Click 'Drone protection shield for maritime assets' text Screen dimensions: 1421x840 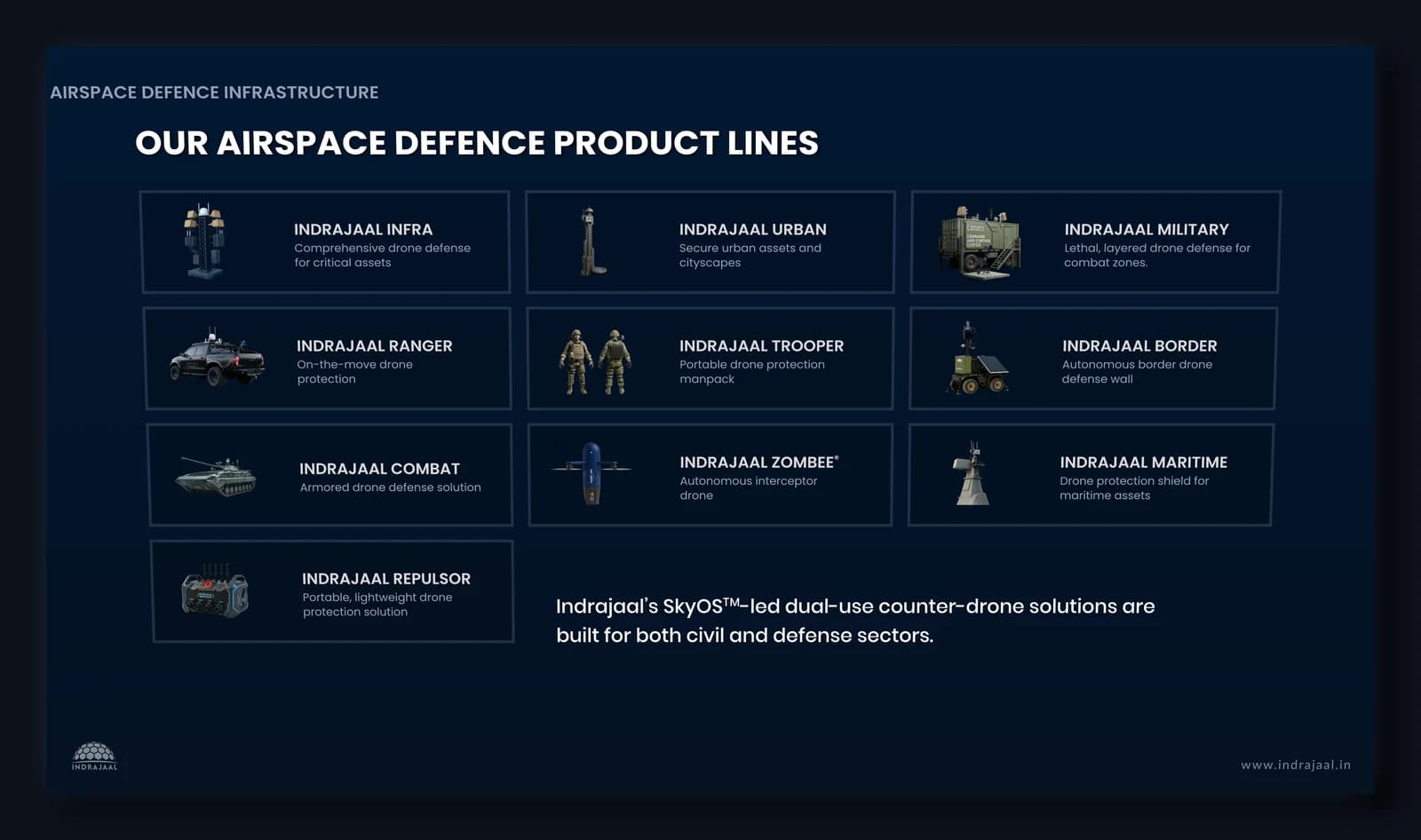[1134, 487]
